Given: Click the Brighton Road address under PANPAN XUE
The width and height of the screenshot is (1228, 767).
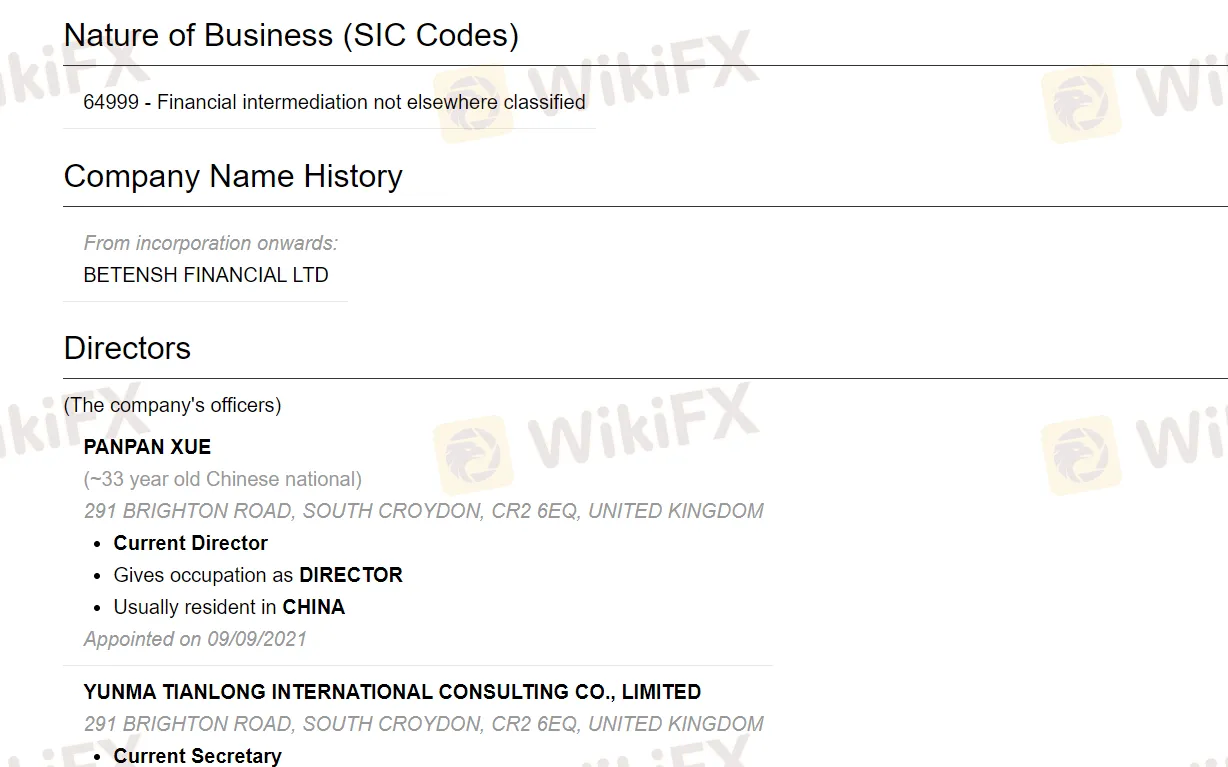Looking at the screenshot, I should point(423,511).
